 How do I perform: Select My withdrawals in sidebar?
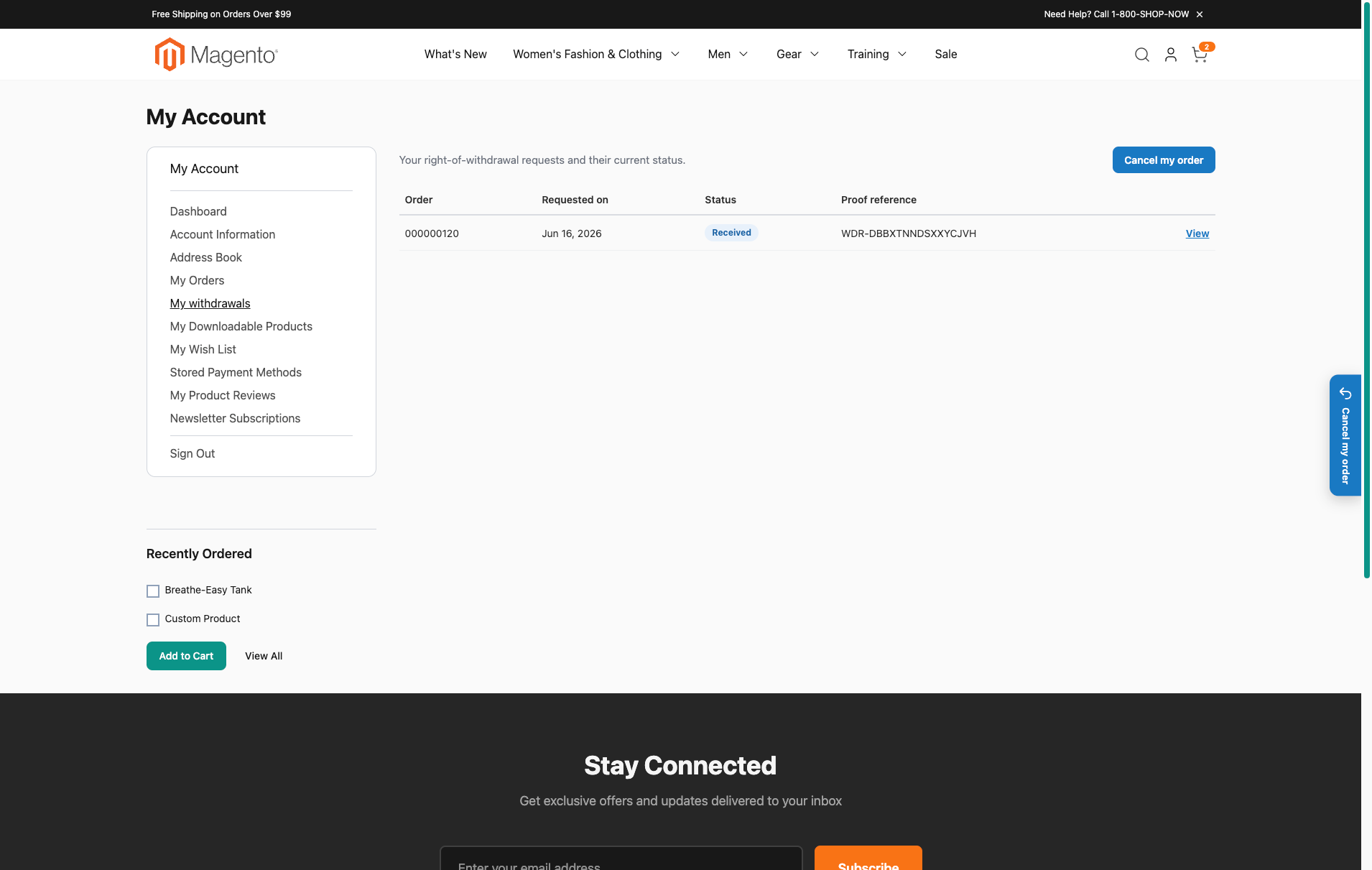pyautogui.click(x=210, y=303)
